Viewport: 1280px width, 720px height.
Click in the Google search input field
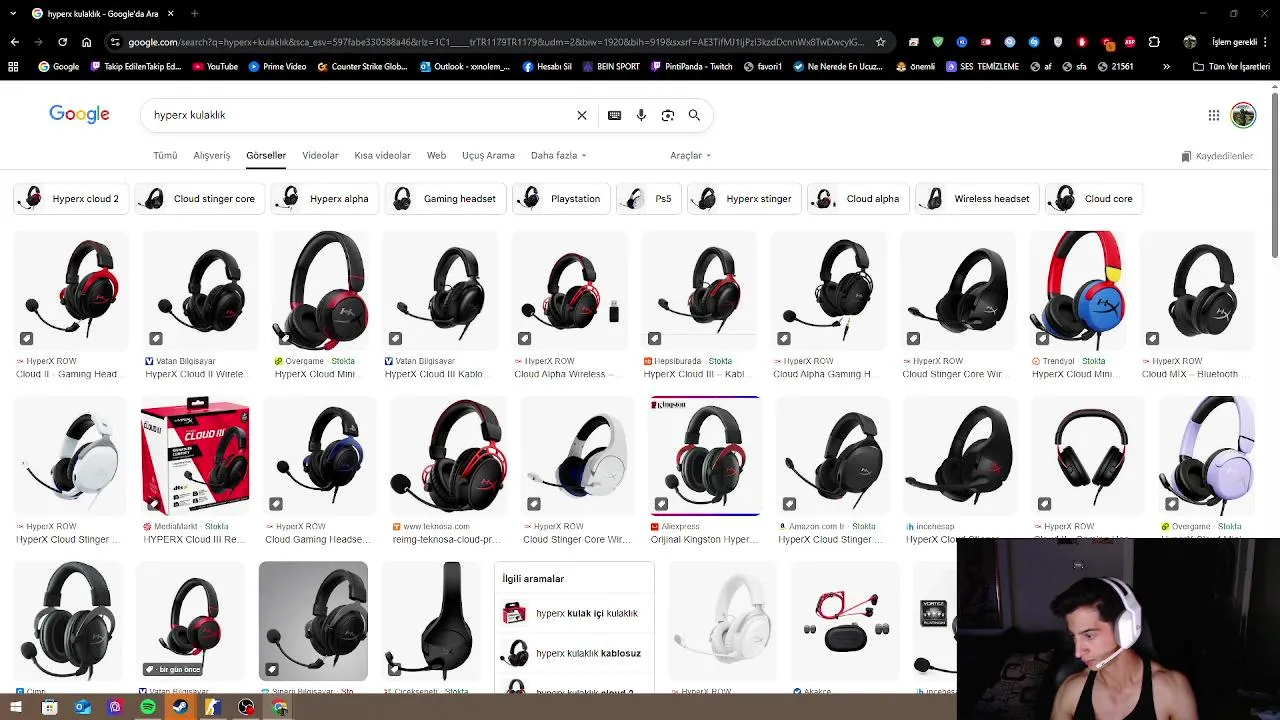tap(360, 115)
